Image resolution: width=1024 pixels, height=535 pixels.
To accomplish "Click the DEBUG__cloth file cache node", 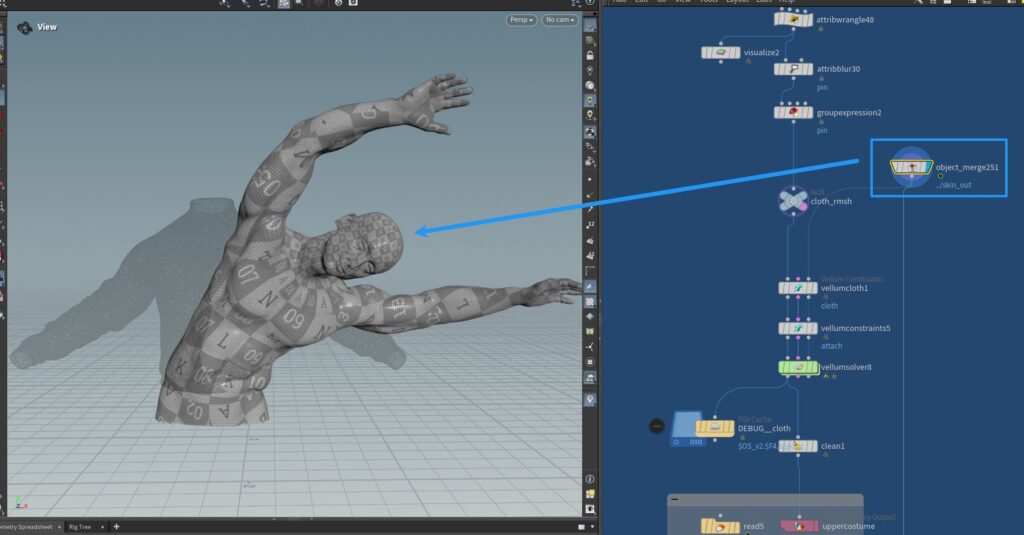I will (714, 428).
